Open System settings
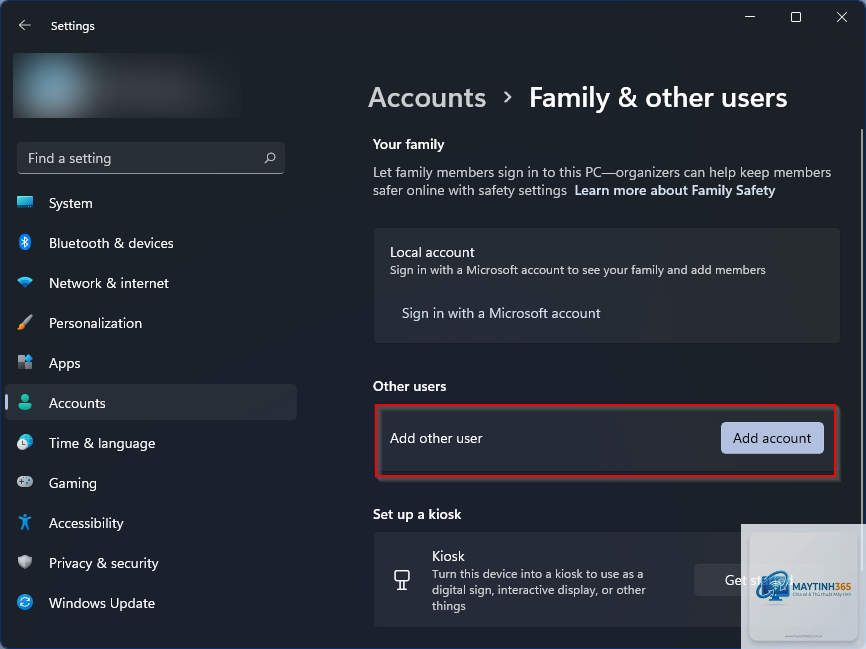The width and height of the screenshot is (866, 649). [x=151, y=203]
